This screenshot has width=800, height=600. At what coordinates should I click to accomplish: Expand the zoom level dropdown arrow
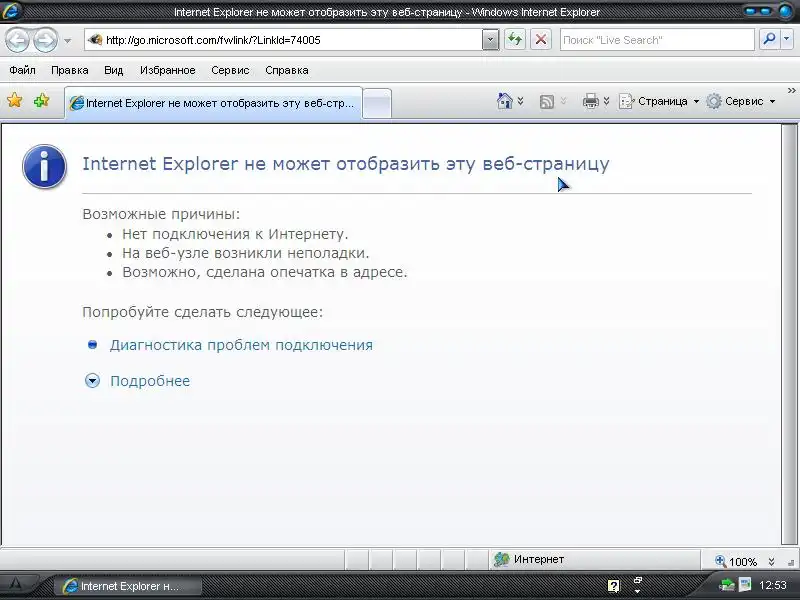point(771,561)
